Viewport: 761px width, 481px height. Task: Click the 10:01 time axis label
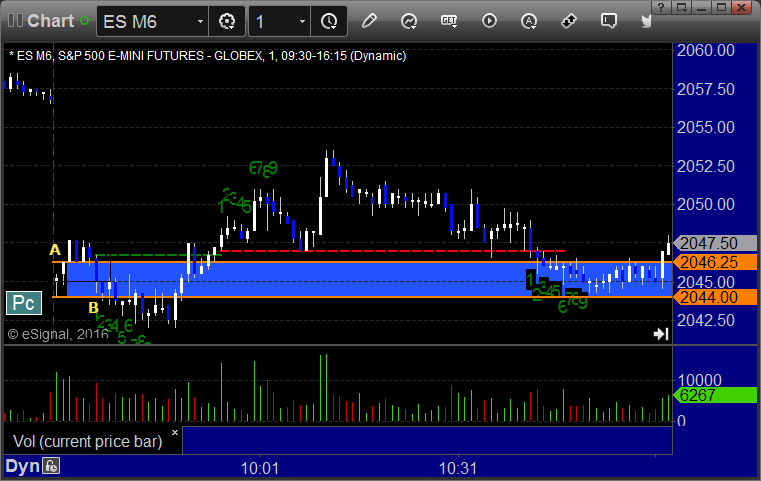tap(260, 468)
